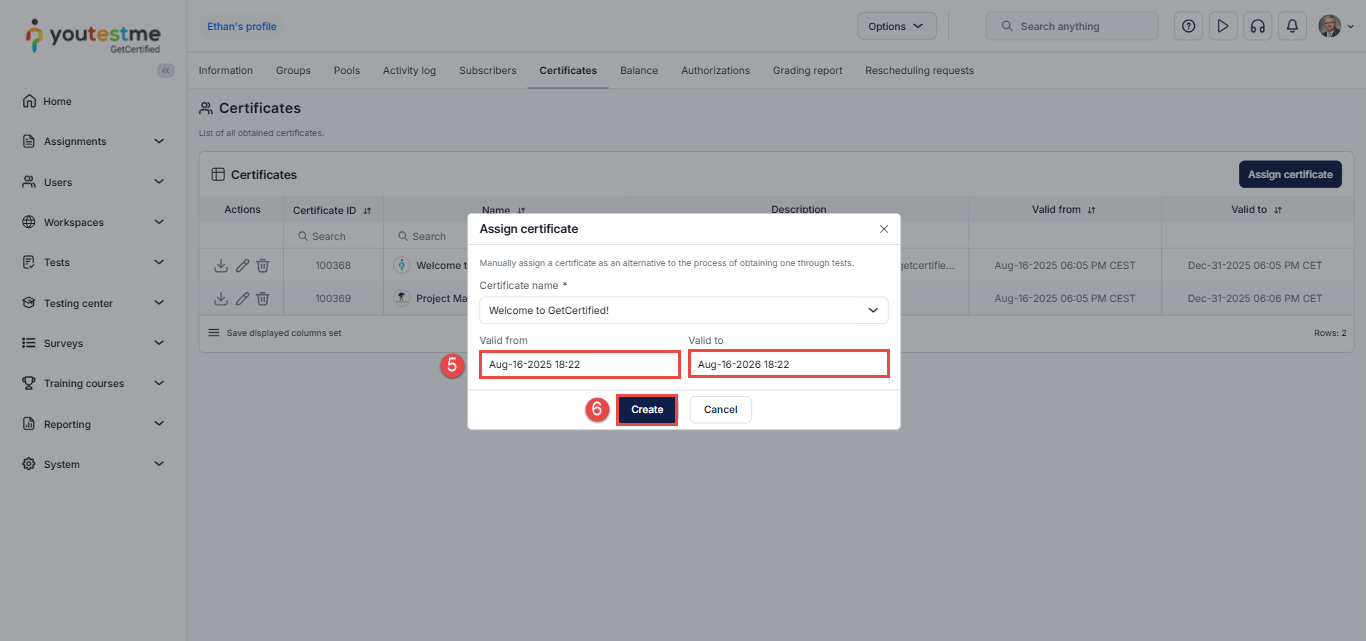Screen dimensions: 1366x641
Task: Open the Activity log tab
Action: [x=409, y=71]
